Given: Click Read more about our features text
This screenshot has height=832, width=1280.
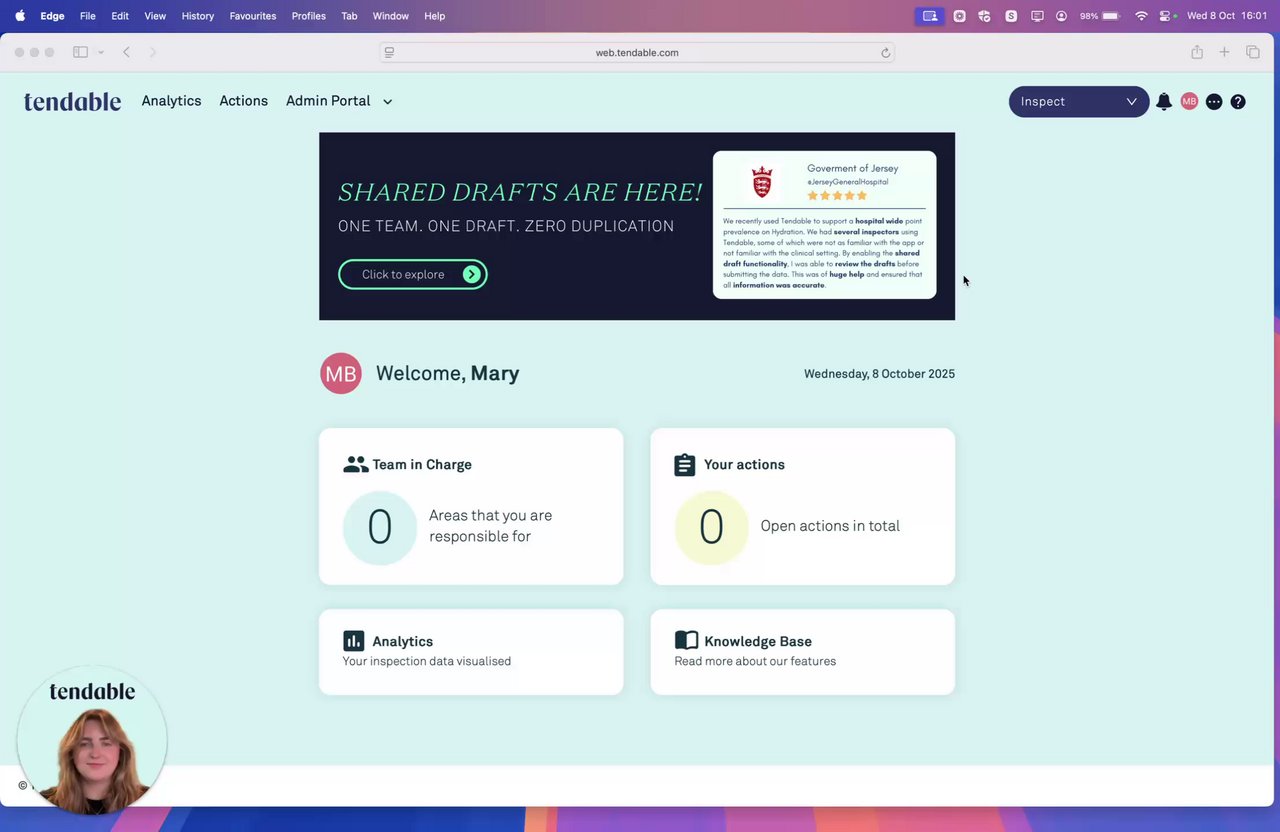Looking at the screenshot, I should 755,661.
